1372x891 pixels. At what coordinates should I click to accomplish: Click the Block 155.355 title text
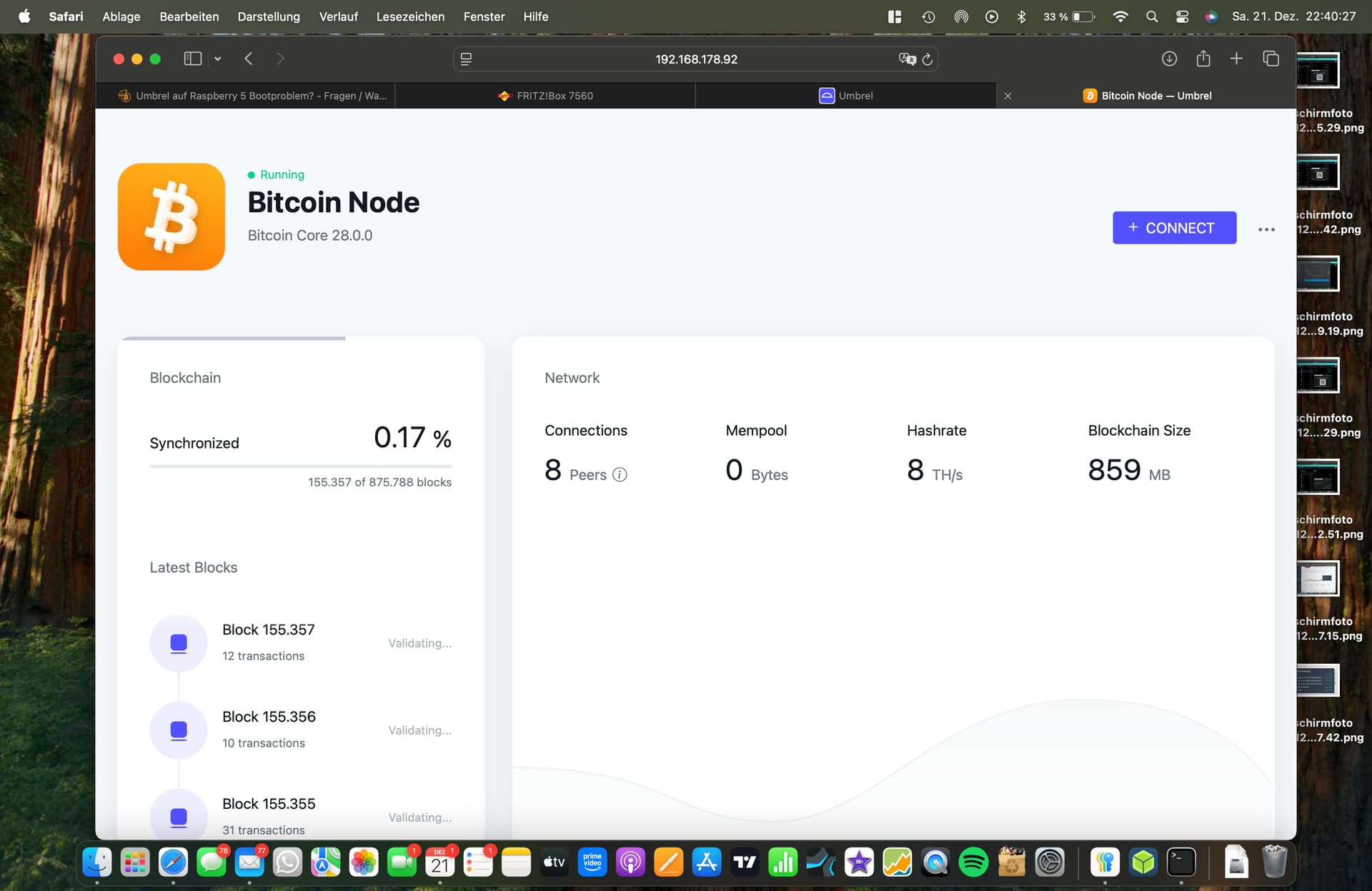pos(269,804)
